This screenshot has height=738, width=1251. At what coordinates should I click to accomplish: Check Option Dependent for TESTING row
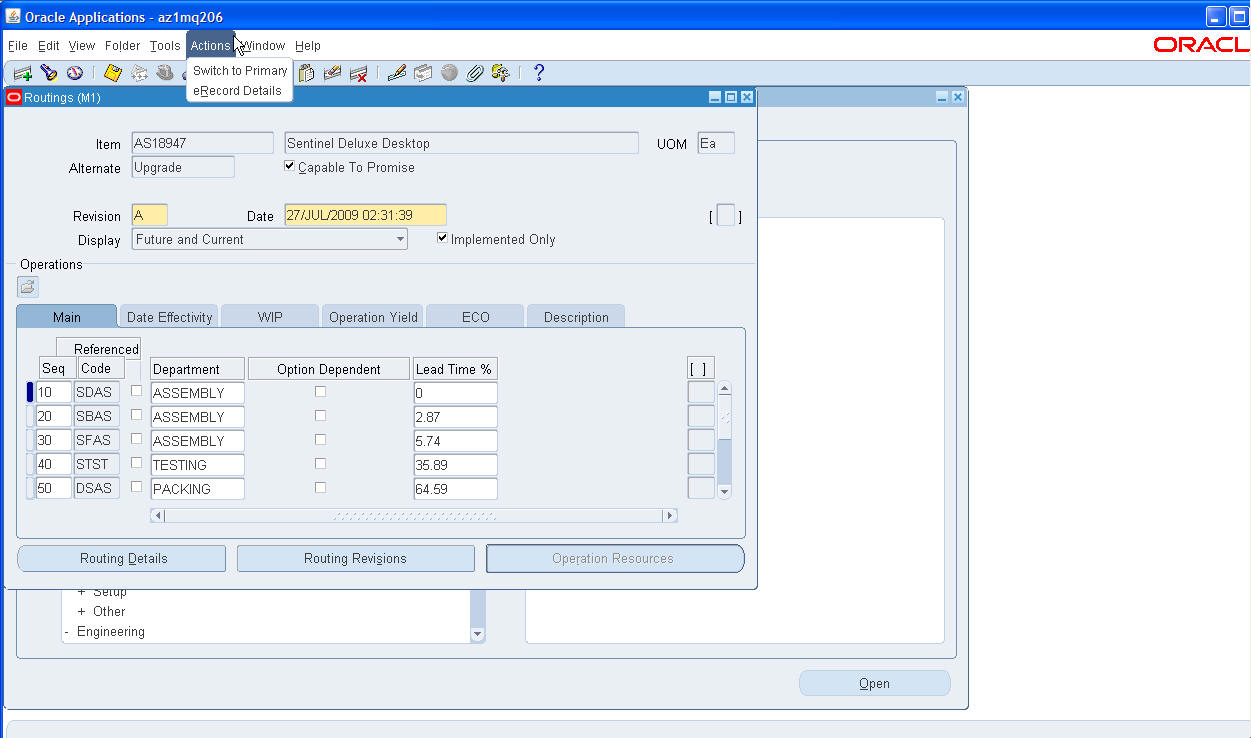pyautogui.click(x=320, y=463)
